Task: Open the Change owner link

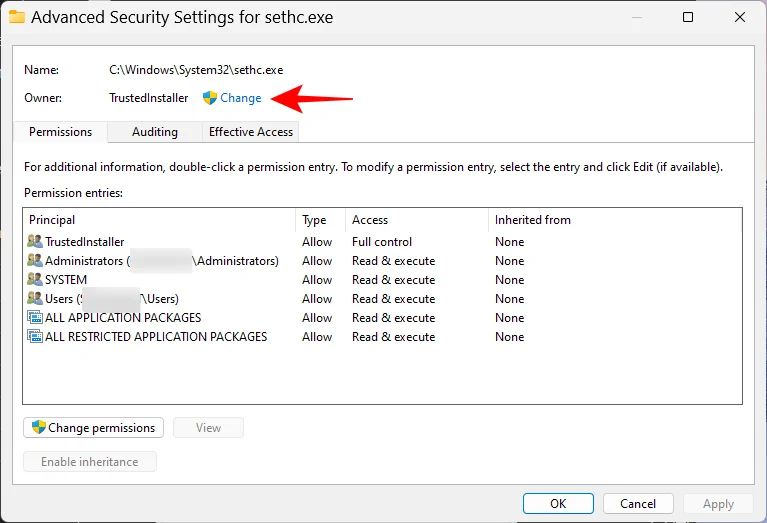Action: [241, 98]
